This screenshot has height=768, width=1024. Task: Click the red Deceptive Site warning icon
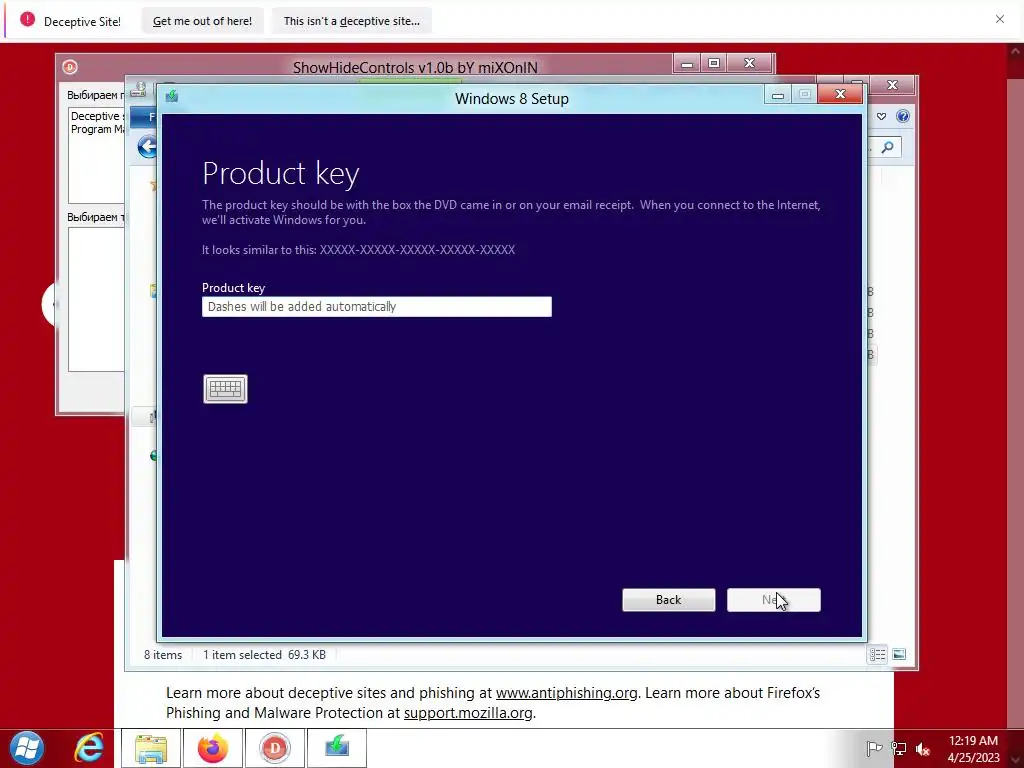(27, 20)
